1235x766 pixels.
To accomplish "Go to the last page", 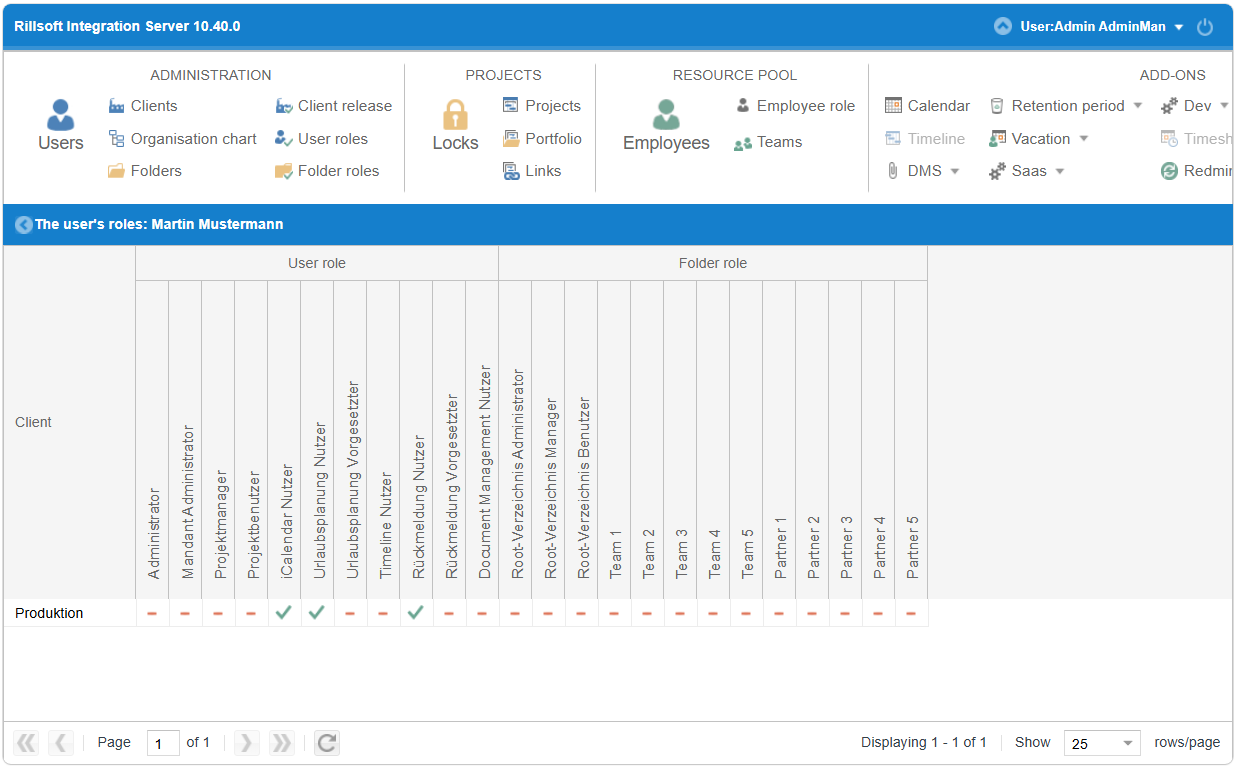I will [x=282, y=742].
